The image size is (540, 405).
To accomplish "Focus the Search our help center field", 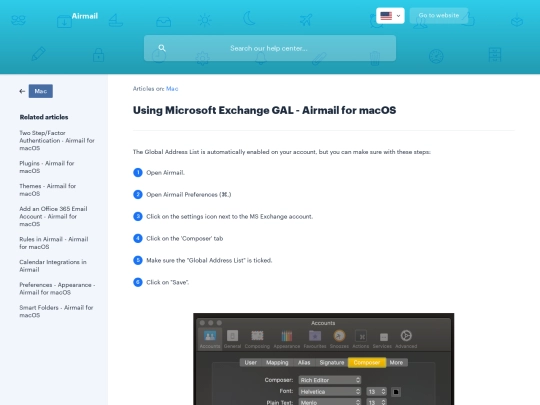I will coord(270,48).
